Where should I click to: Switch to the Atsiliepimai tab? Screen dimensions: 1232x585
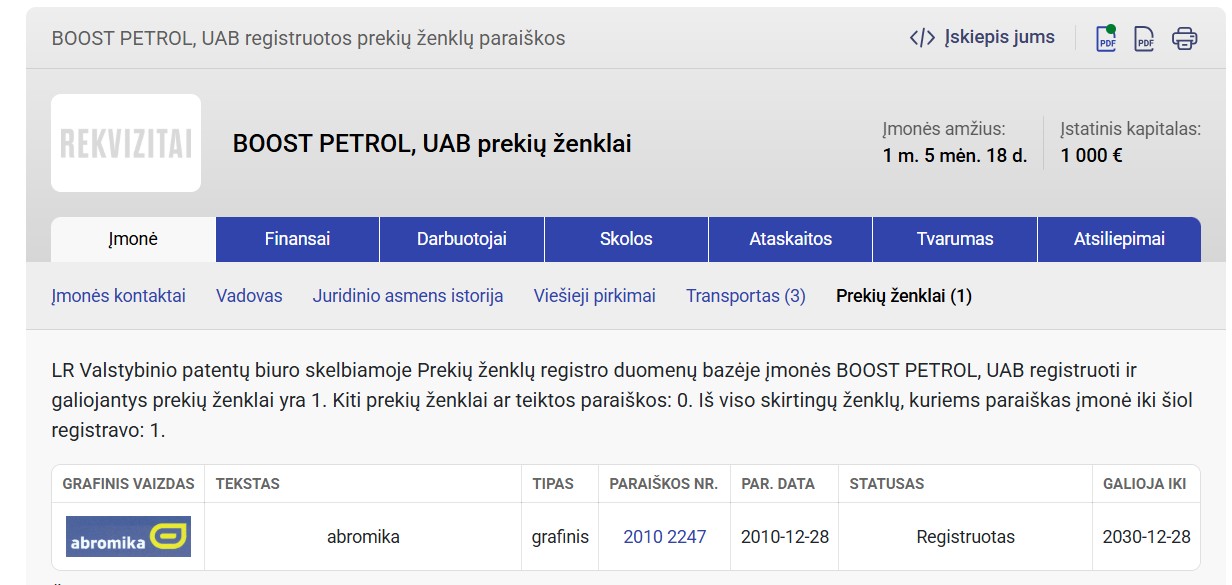pyautogui.click(x=1119, y=239)
